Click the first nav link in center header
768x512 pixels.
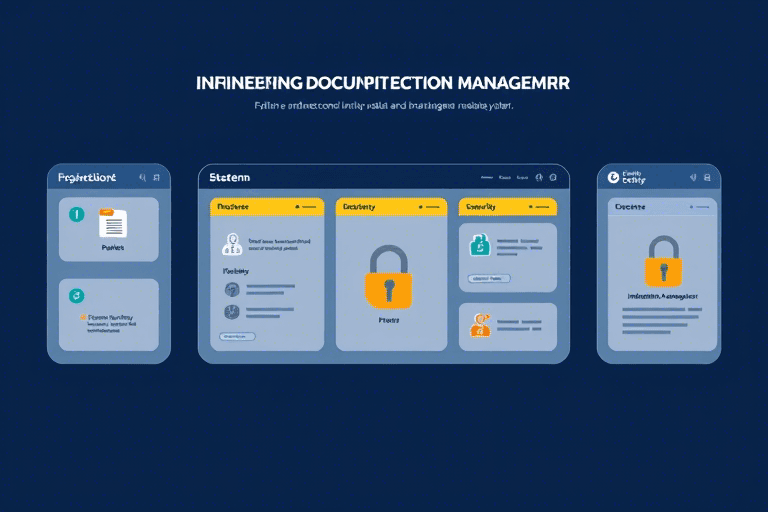coord(487,177)
